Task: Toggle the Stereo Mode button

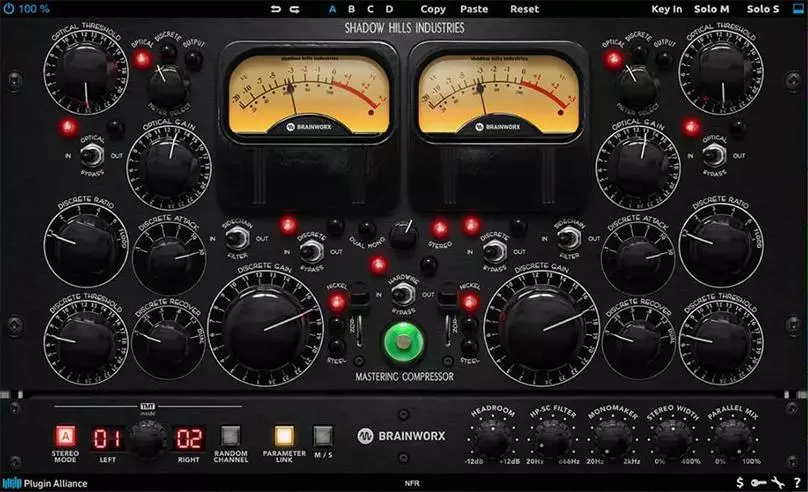Action: tap(65, 437)
